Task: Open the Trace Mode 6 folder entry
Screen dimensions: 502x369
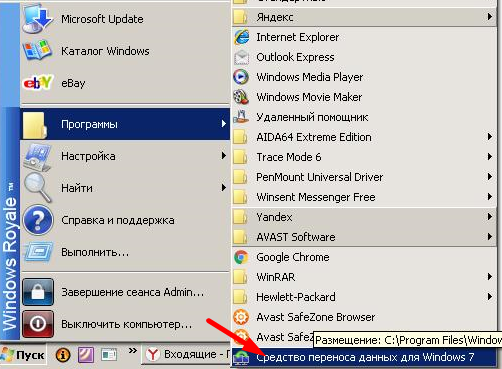Action: (364, 157)
